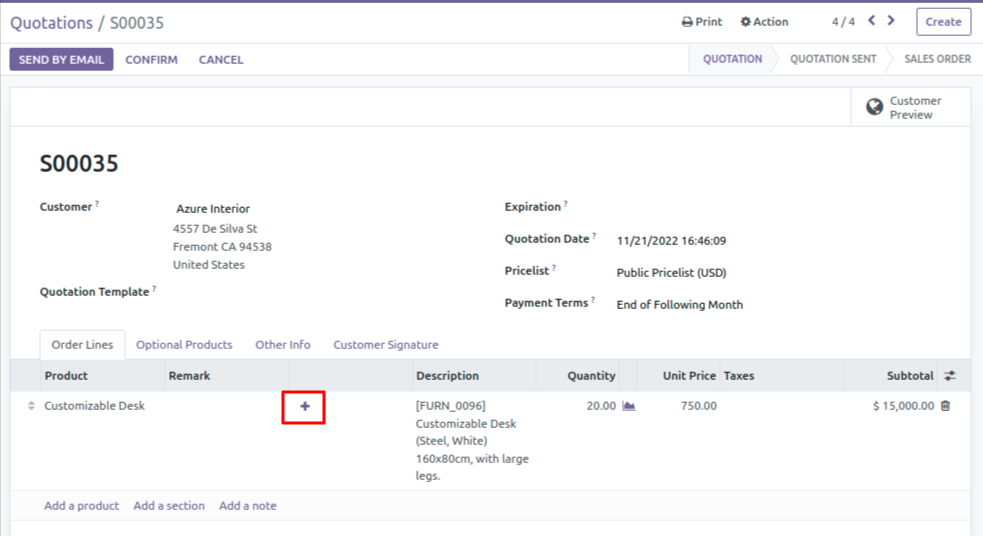The image size is (983, 536).
Task: Switch to the Customer Signature tab
Action: [x=386, y=345]
